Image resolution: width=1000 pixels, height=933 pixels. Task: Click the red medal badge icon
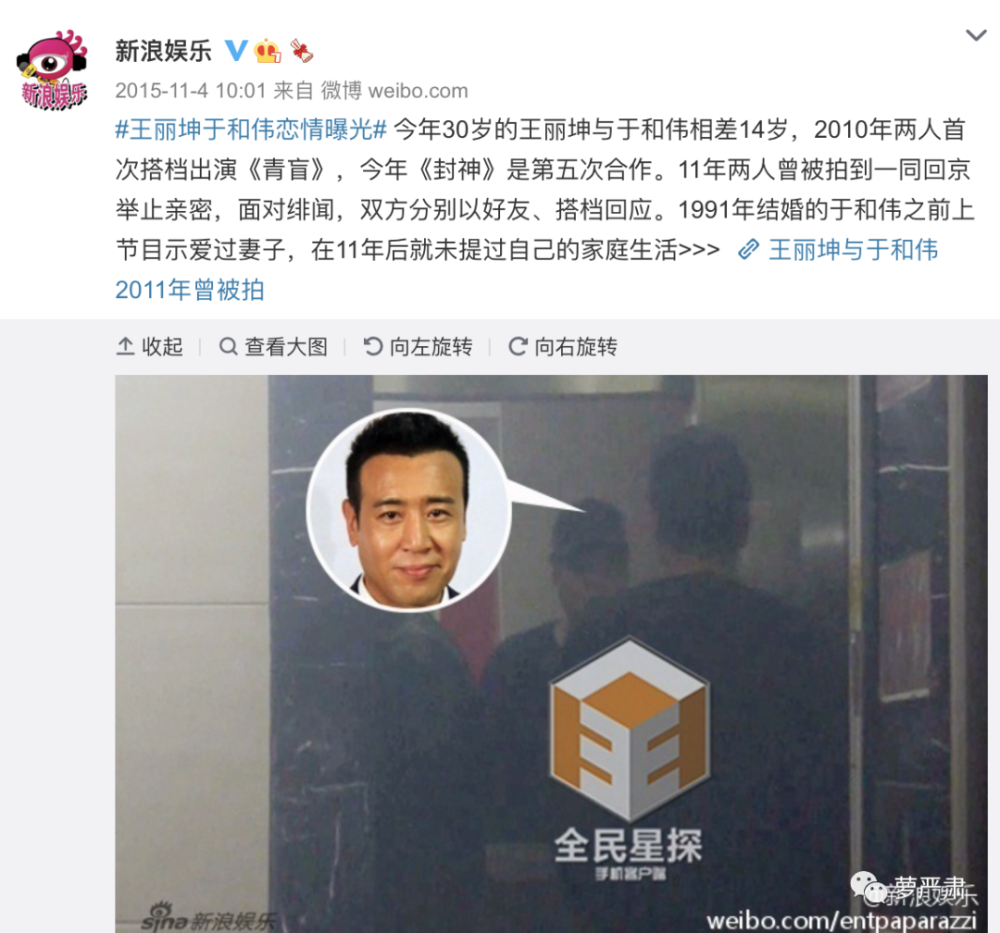click(301, 51)
